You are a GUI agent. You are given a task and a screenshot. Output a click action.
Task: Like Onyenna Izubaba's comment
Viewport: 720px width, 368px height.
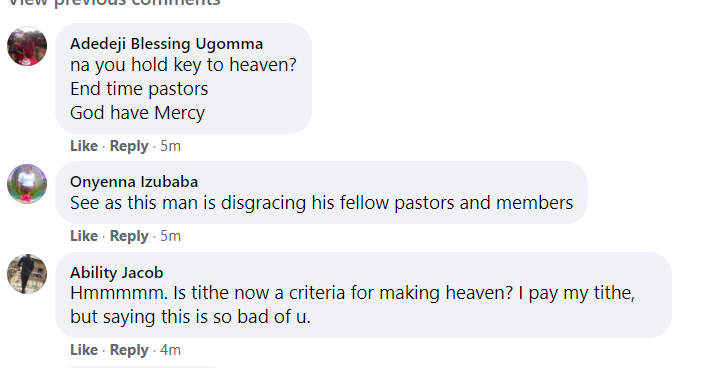84,236
